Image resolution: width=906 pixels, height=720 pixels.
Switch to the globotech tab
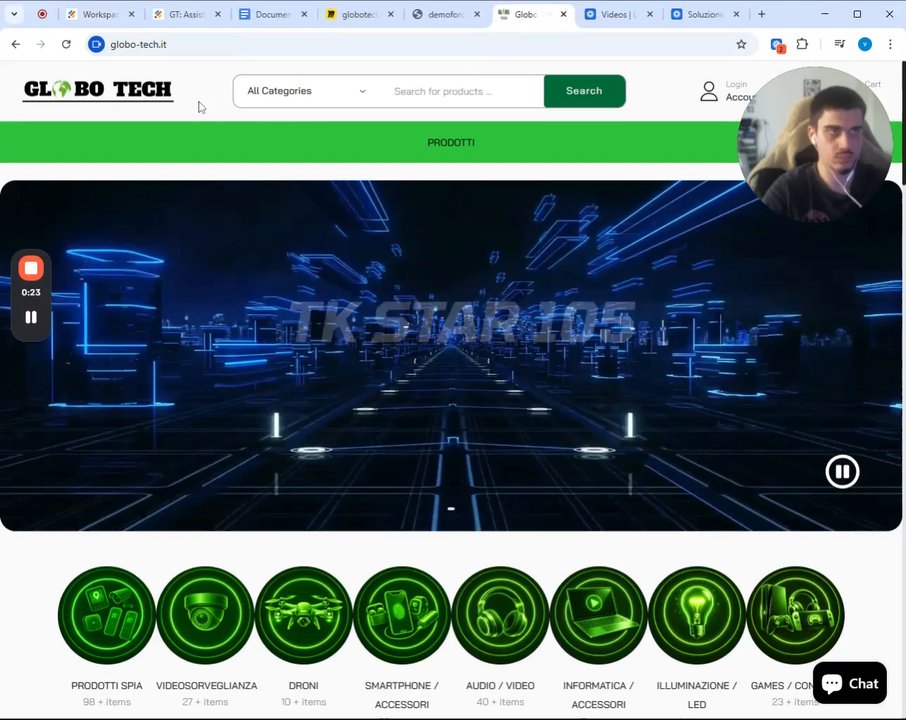359,14
